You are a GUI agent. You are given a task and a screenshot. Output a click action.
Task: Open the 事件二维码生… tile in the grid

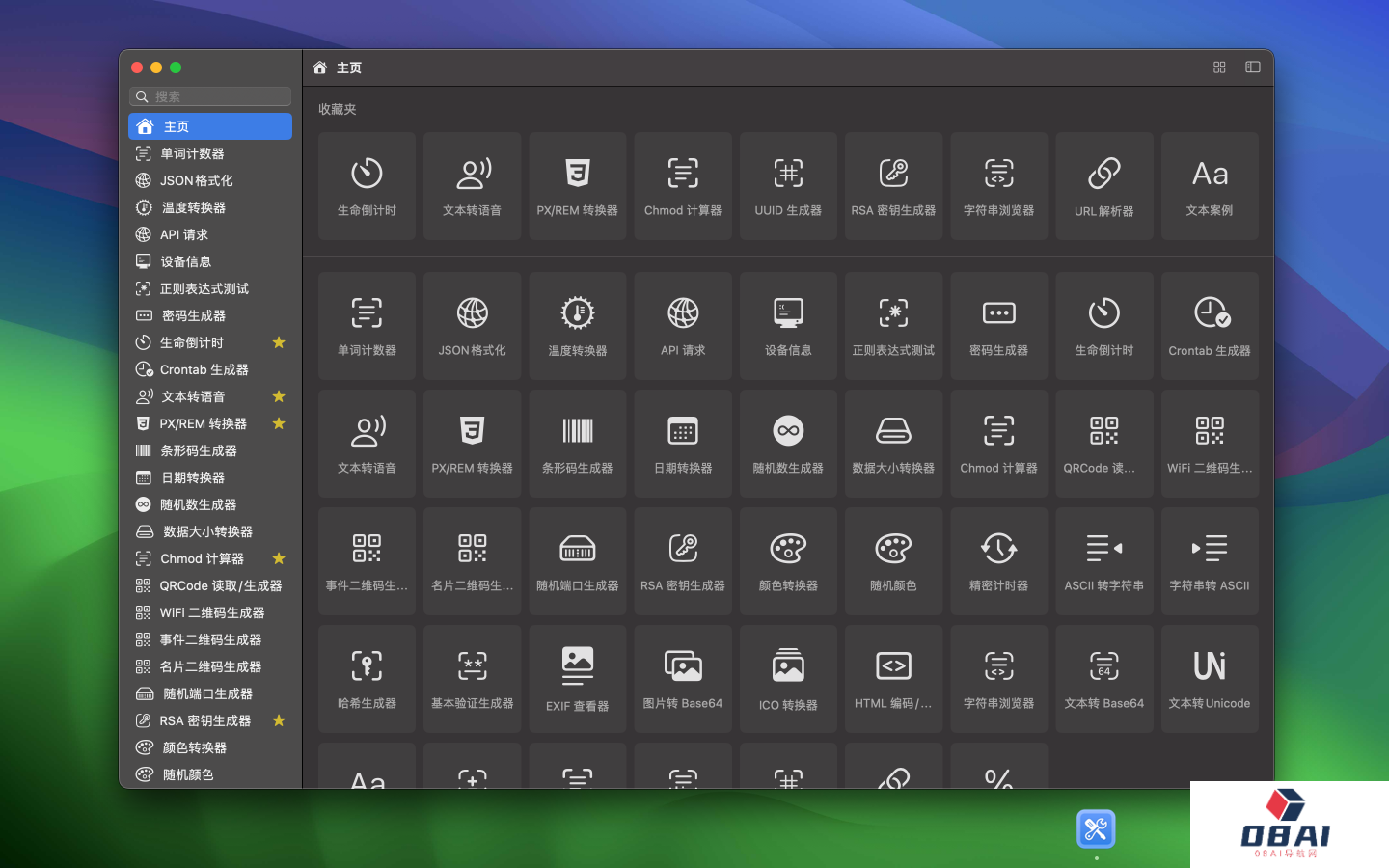(x=367, y=561)
